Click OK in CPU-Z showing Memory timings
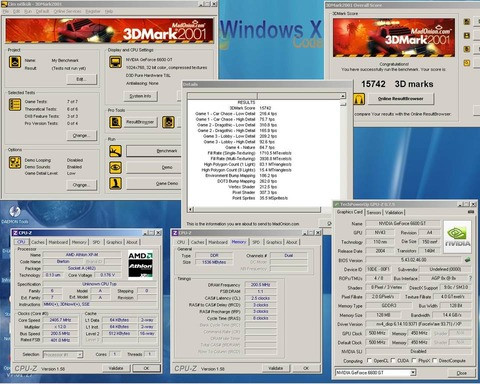Screen dimensions: 480x384 pos(306,368)
